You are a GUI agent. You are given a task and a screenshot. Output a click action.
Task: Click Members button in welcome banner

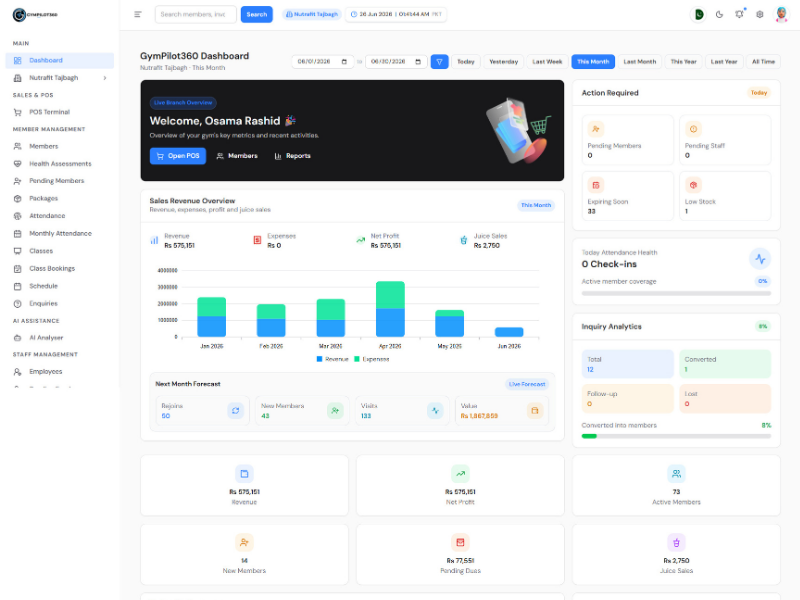237,156
